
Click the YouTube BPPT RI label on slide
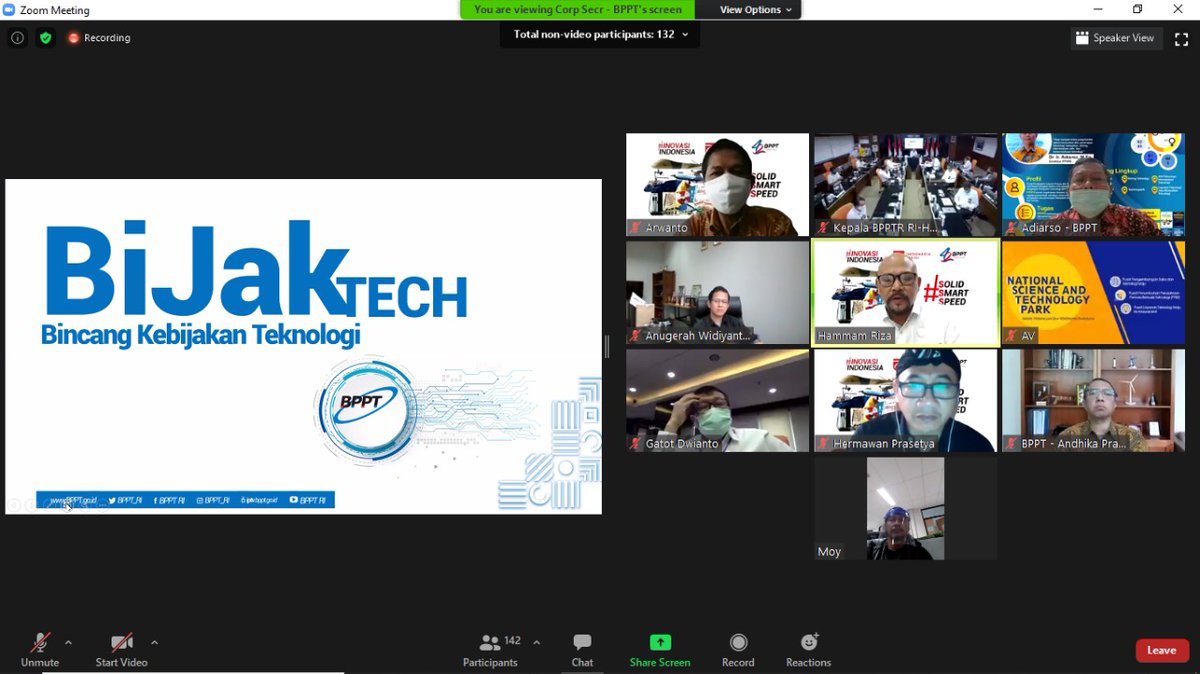click(308, 500)
